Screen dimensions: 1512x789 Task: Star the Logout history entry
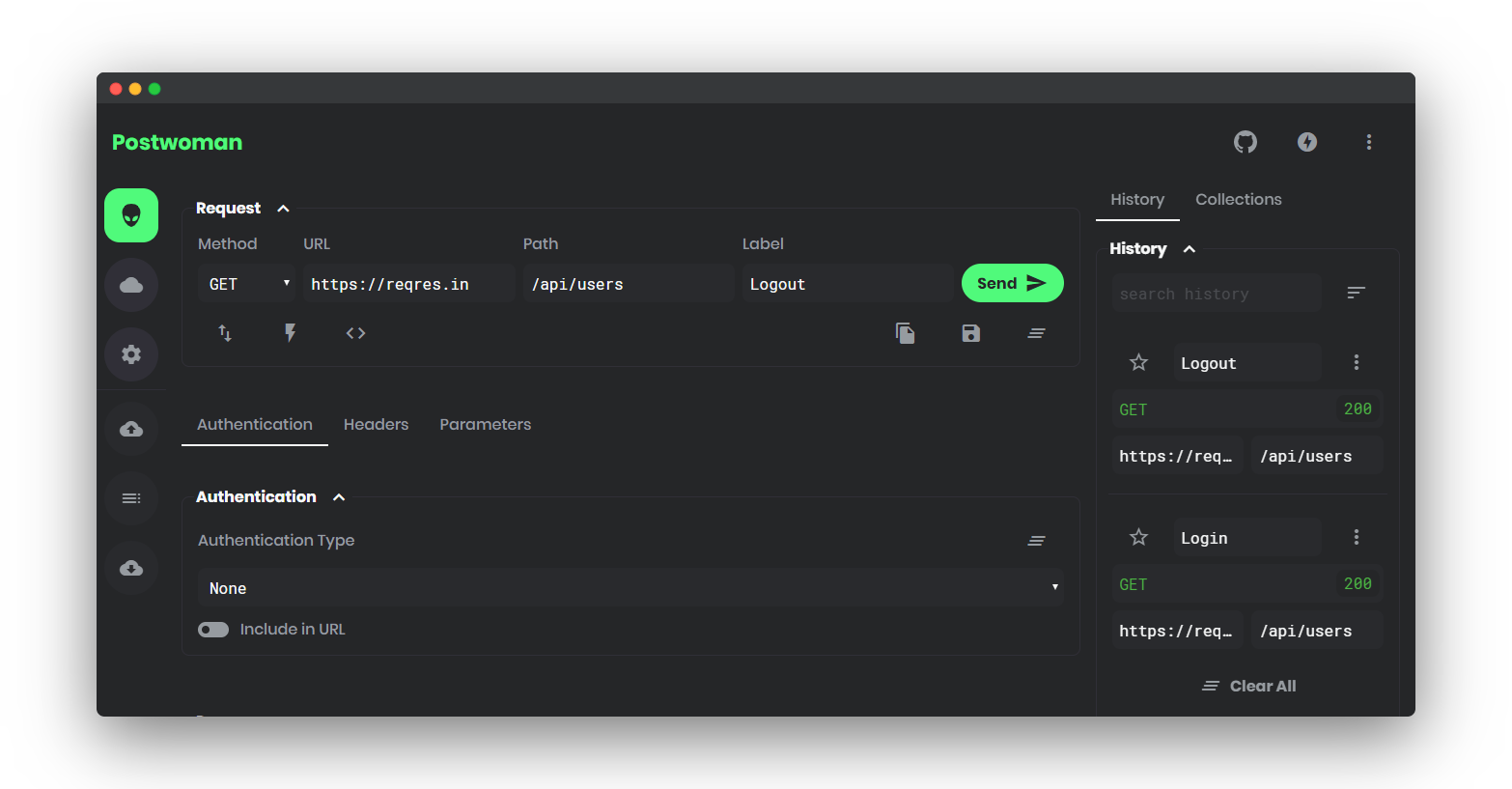coord(1138,362)
